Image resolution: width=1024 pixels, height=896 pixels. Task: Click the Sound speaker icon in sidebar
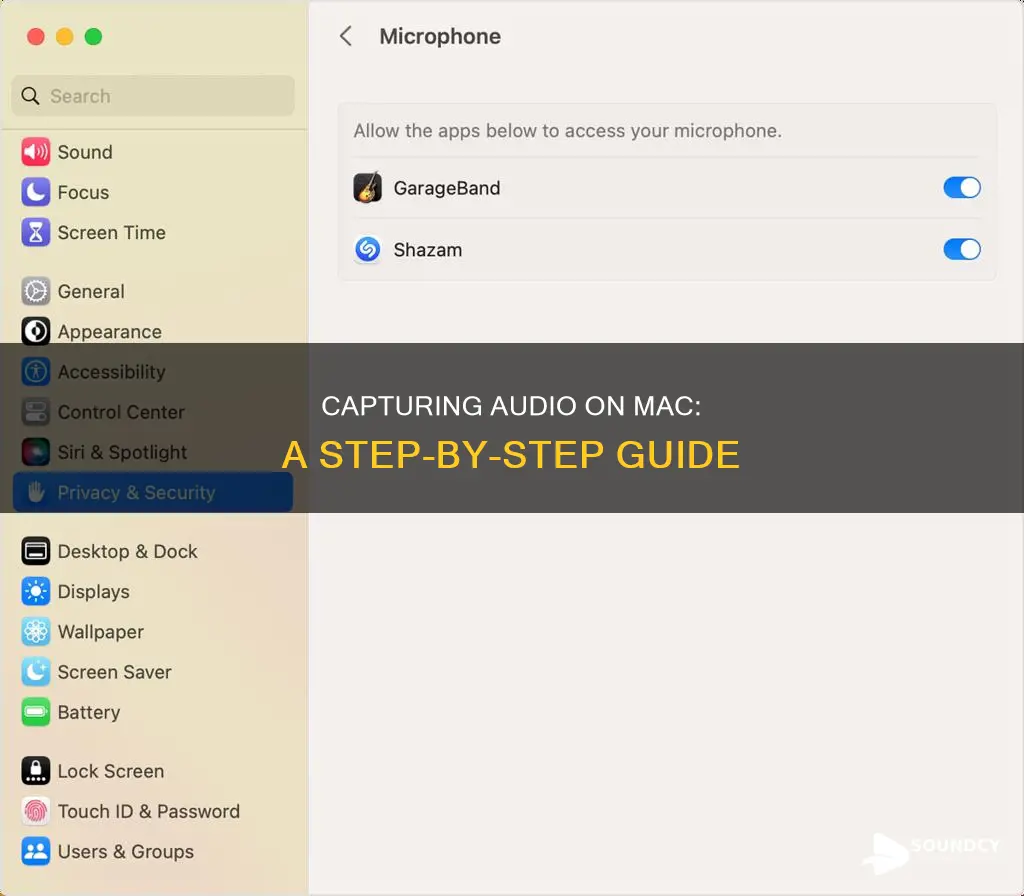(x=35, y=152)
